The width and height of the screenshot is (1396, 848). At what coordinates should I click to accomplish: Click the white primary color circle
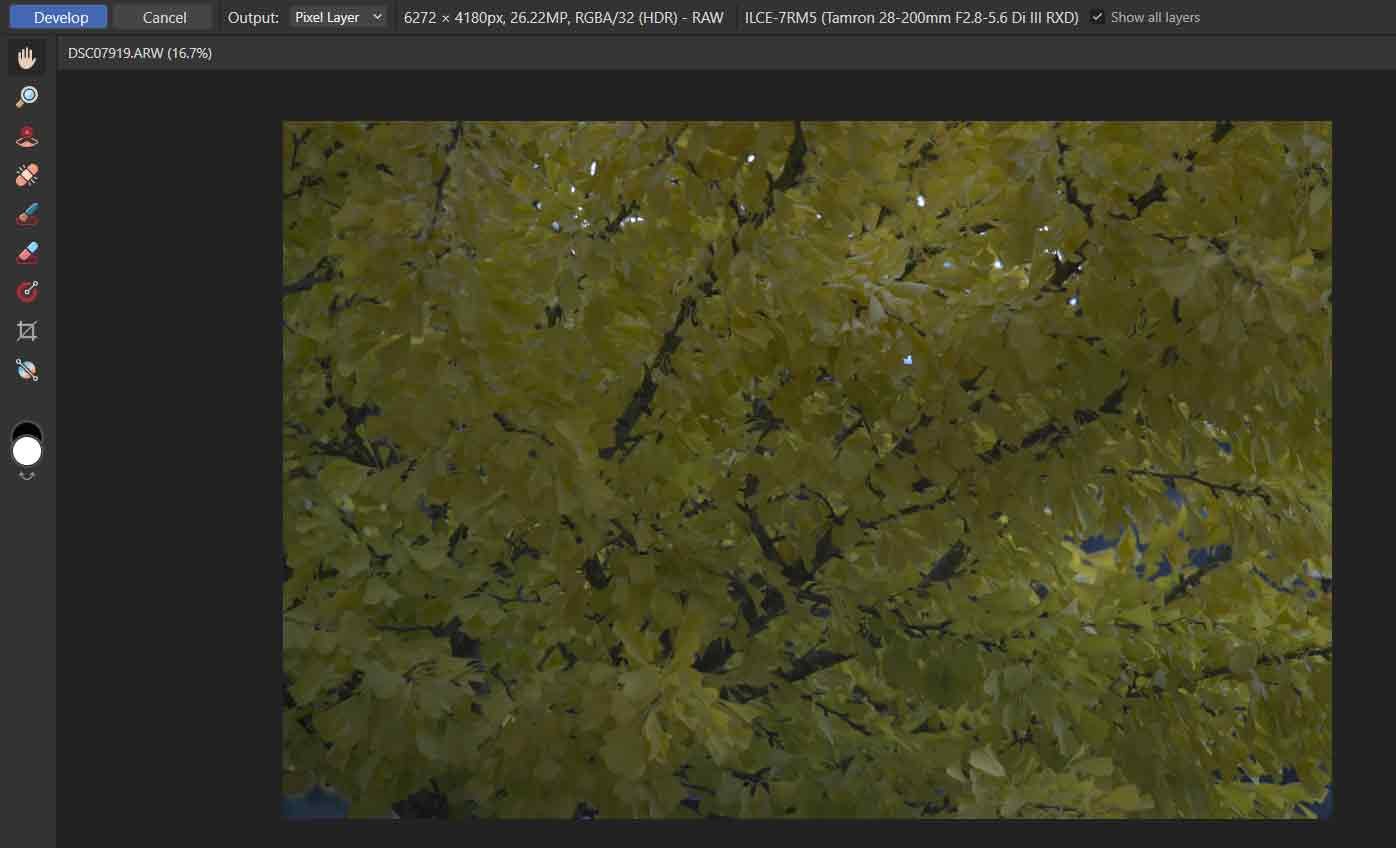coord(27,452)
